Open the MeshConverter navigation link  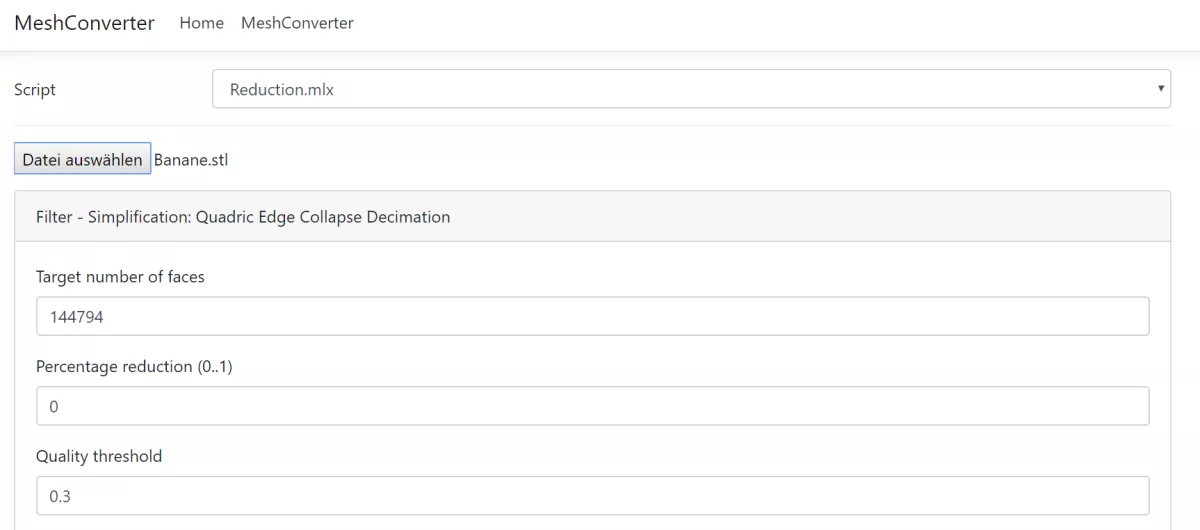297,23
